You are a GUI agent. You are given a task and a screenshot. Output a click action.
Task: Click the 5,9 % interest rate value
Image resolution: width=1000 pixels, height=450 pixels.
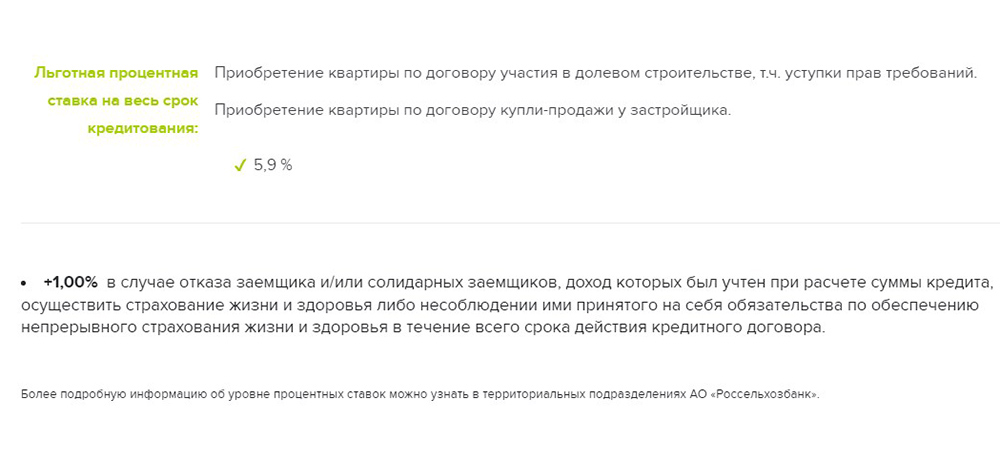point(273,166)
